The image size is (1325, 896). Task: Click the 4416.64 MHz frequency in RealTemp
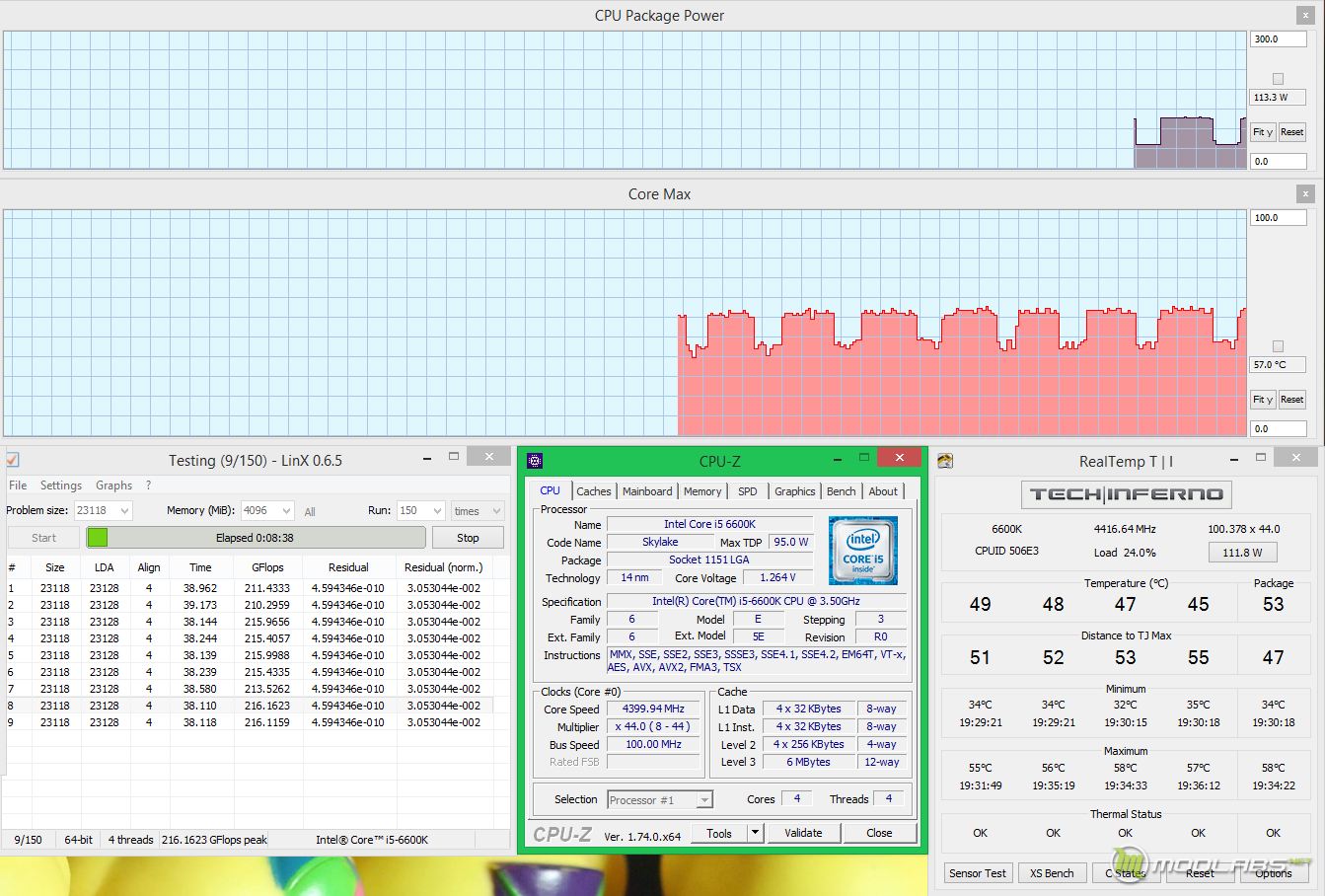(1124, 529)
